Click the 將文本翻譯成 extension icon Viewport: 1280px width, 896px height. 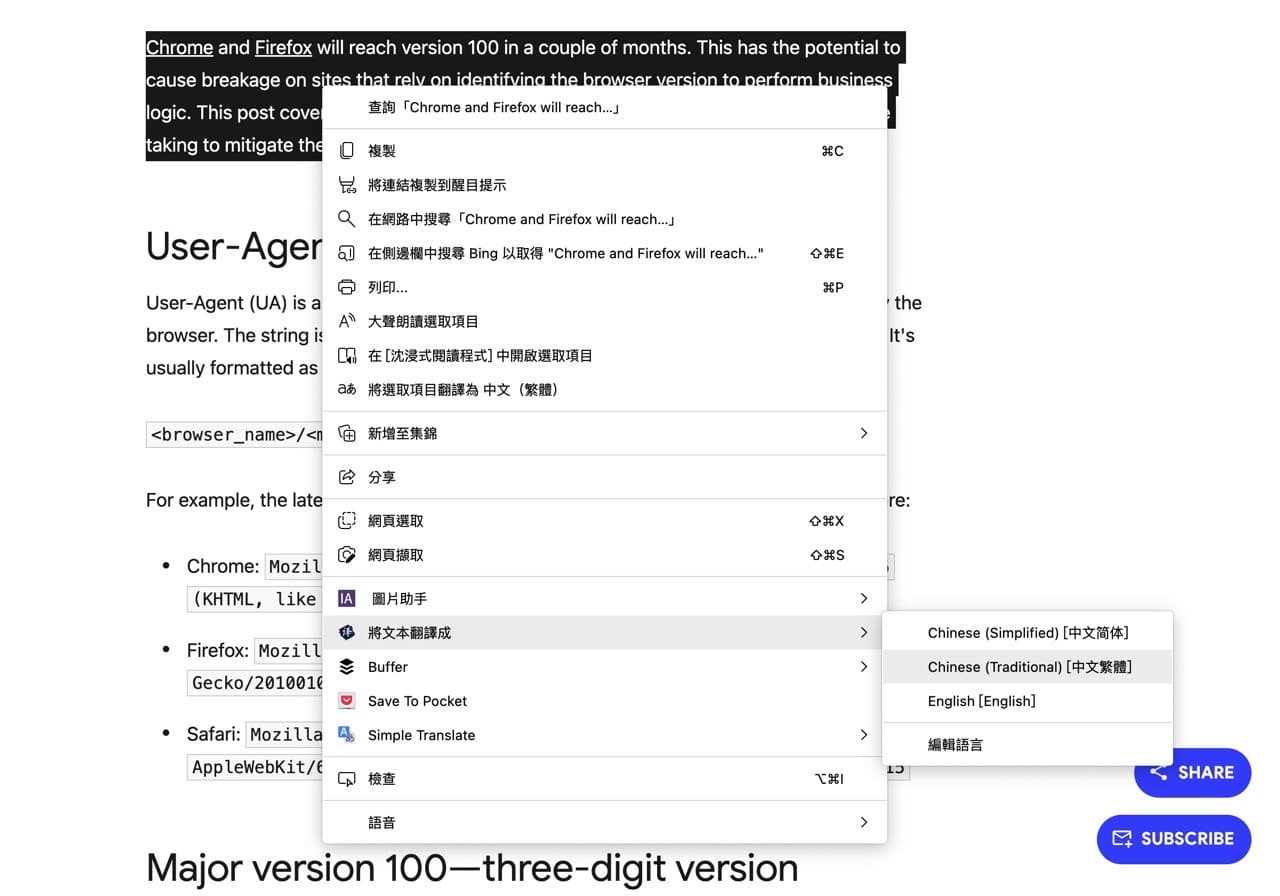tap(347, 633)
